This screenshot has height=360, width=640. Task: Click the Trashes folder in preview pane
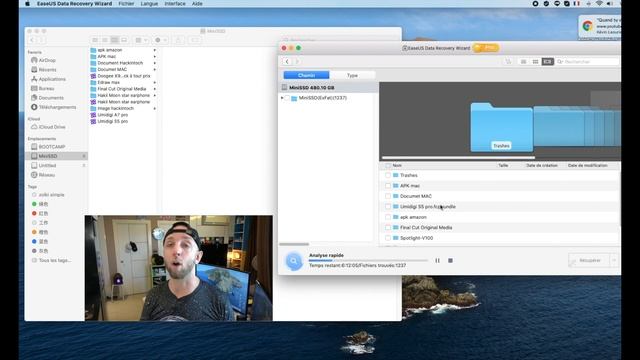[x=501, y=127]
